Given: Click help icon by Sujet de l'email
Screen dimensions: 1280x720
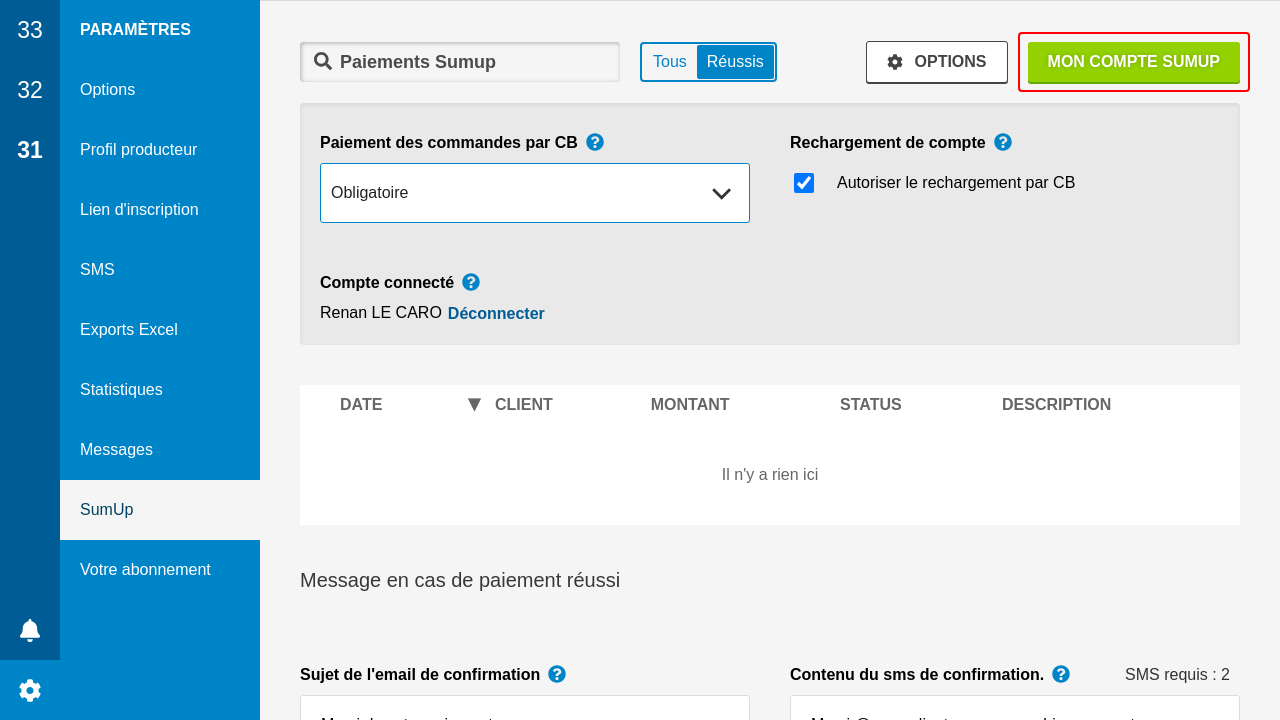Looking at the screenshot, I should pyautogui.click(x=557, y=674).
